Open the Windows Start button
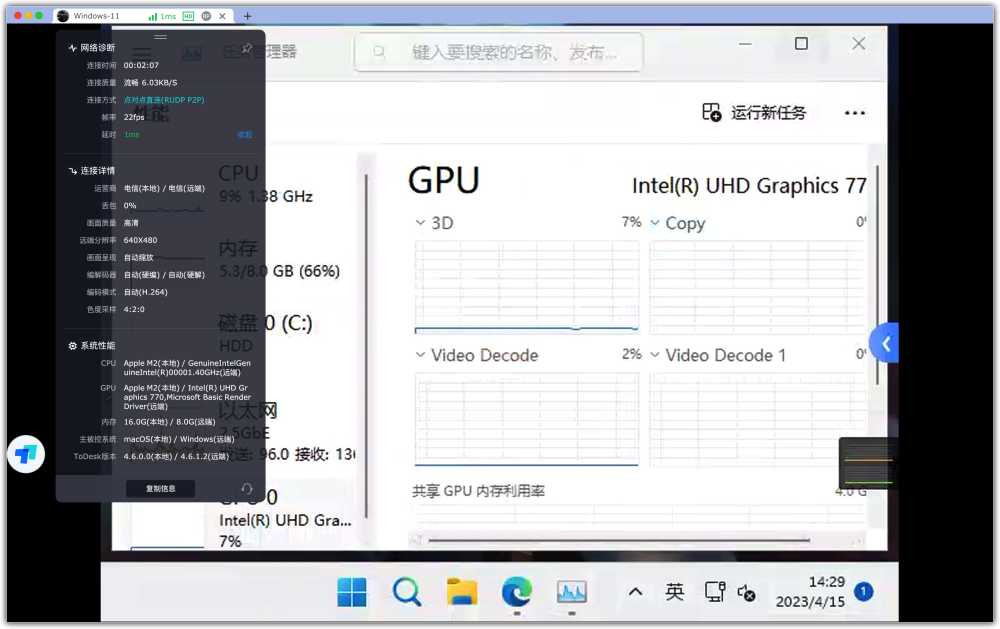1000x629 pixels. (352, 593)
